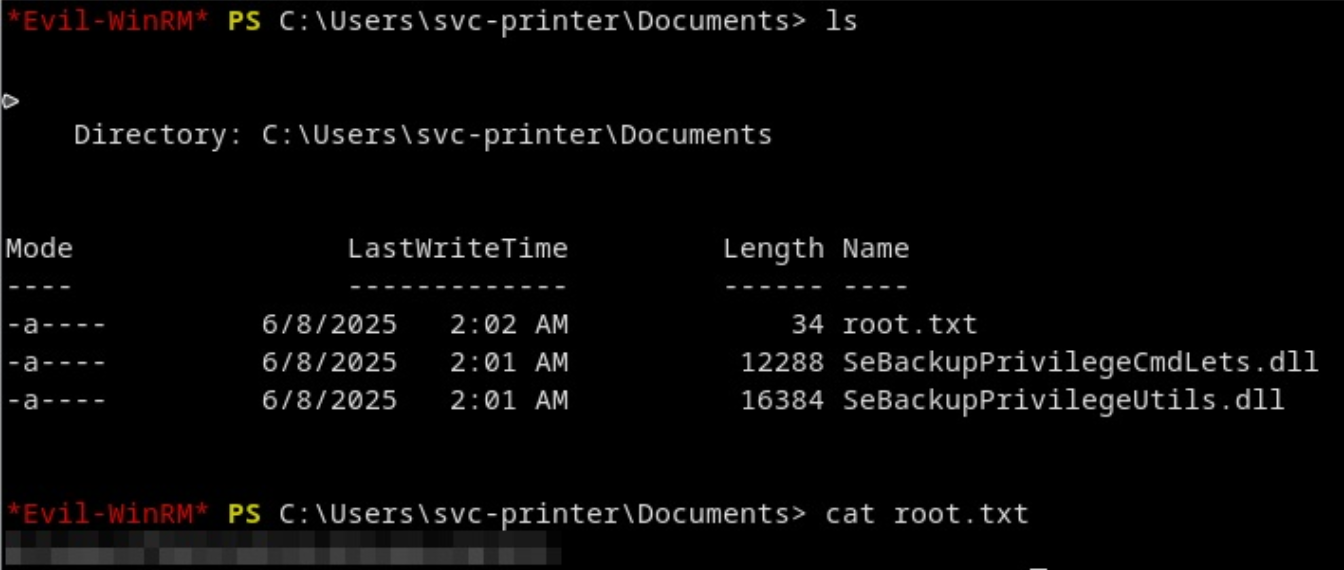
Task: Click SeBackupPrivilegeUtils.dll in the listing
Action: tap(1063, 400)
